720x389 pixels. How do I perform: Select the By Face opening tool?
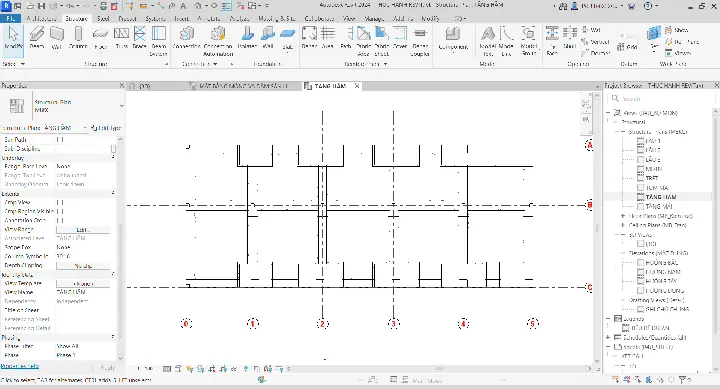pyautogui.click(x=552, y=40)
